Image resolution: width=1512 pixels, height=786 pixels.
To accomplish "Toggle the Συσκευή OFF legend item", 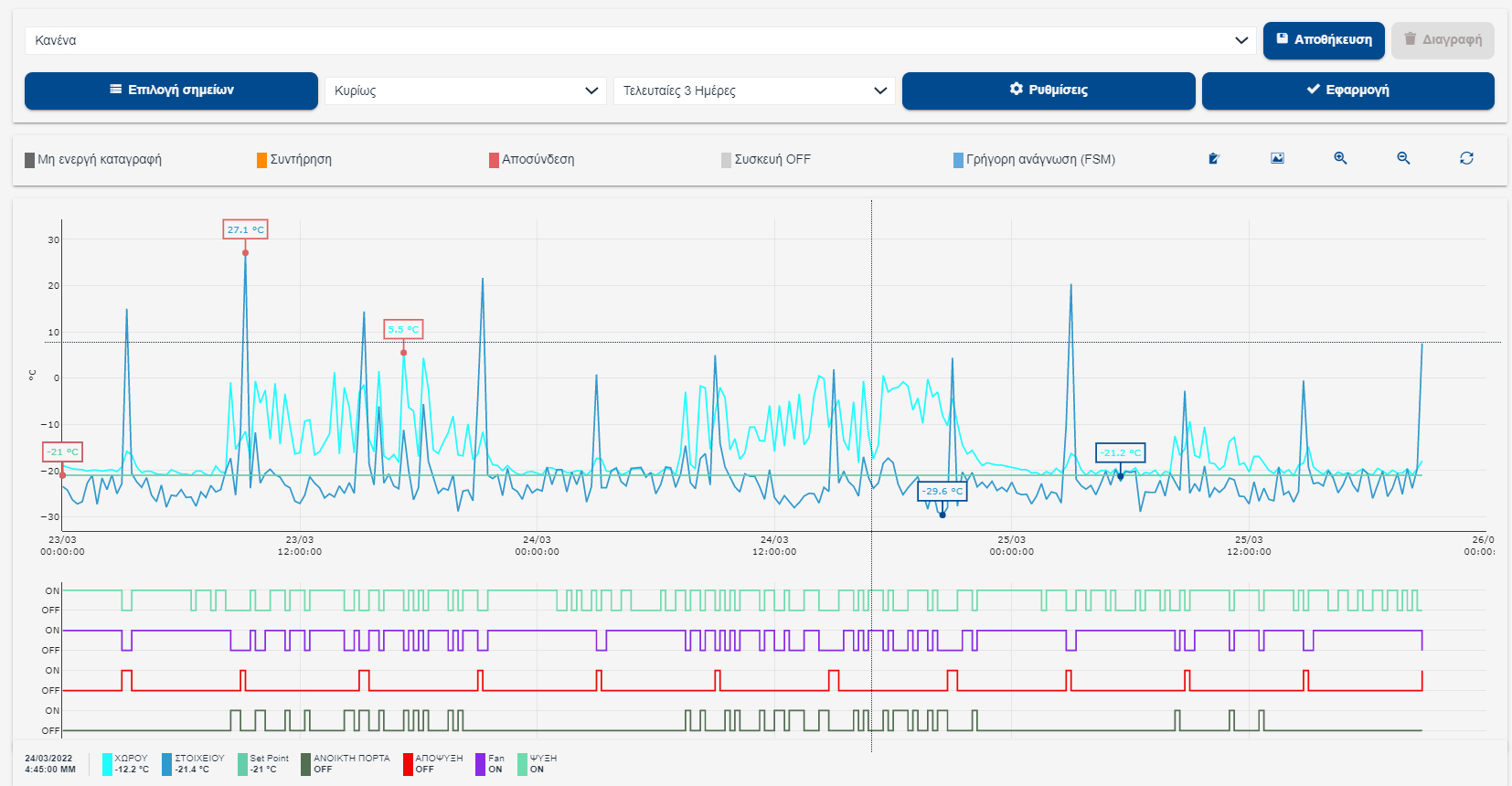I will click(766, 159).
